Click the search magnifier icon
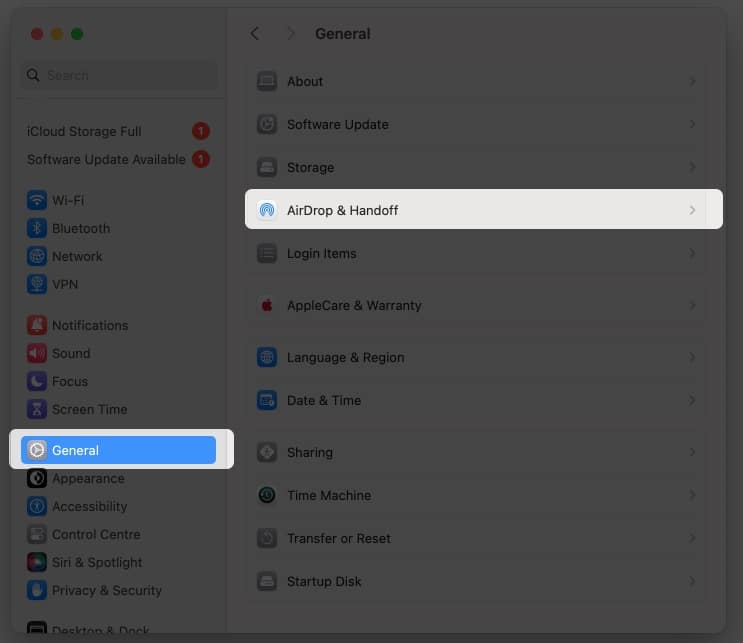 [x=33, y=75]
